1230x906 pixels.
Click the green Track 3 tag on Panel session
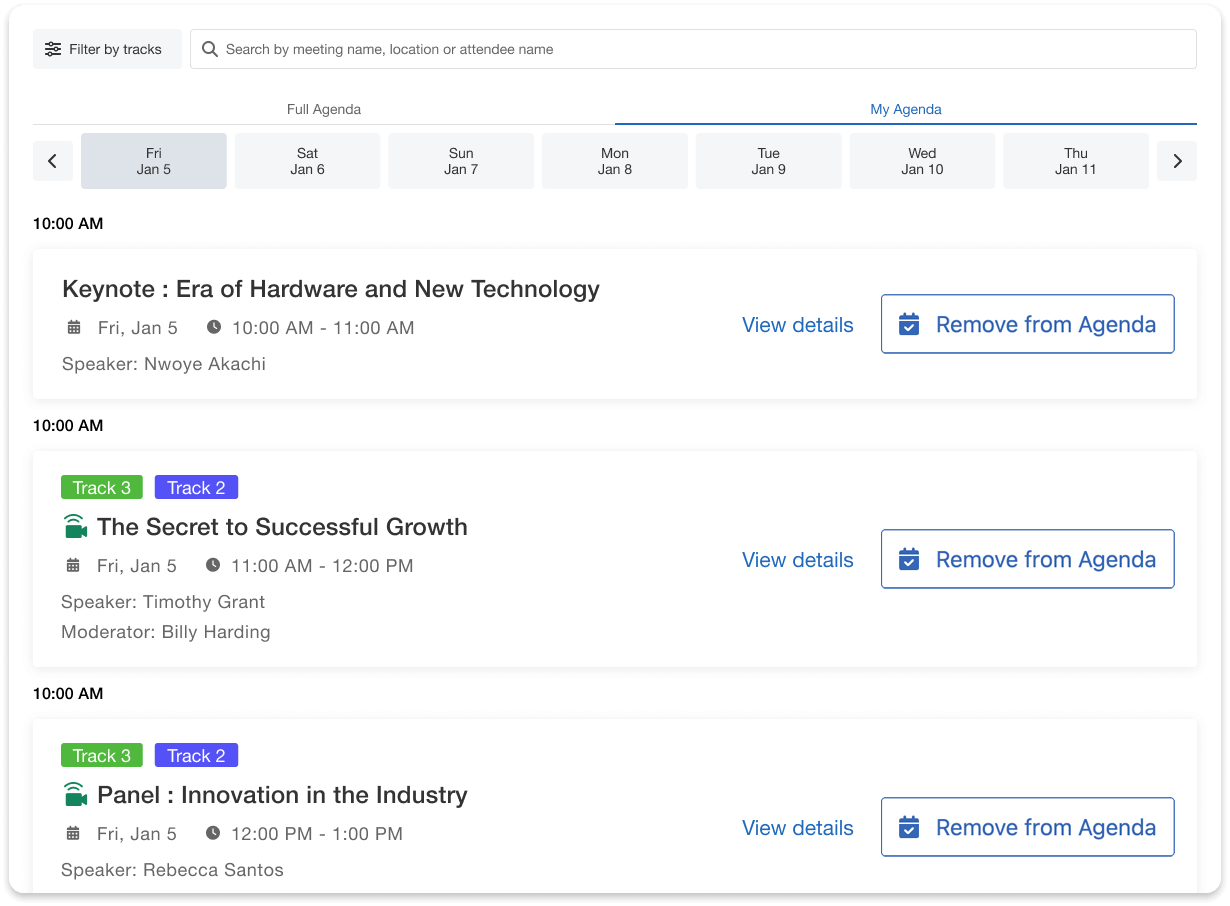pyautogui.click(x=101, y=756)
